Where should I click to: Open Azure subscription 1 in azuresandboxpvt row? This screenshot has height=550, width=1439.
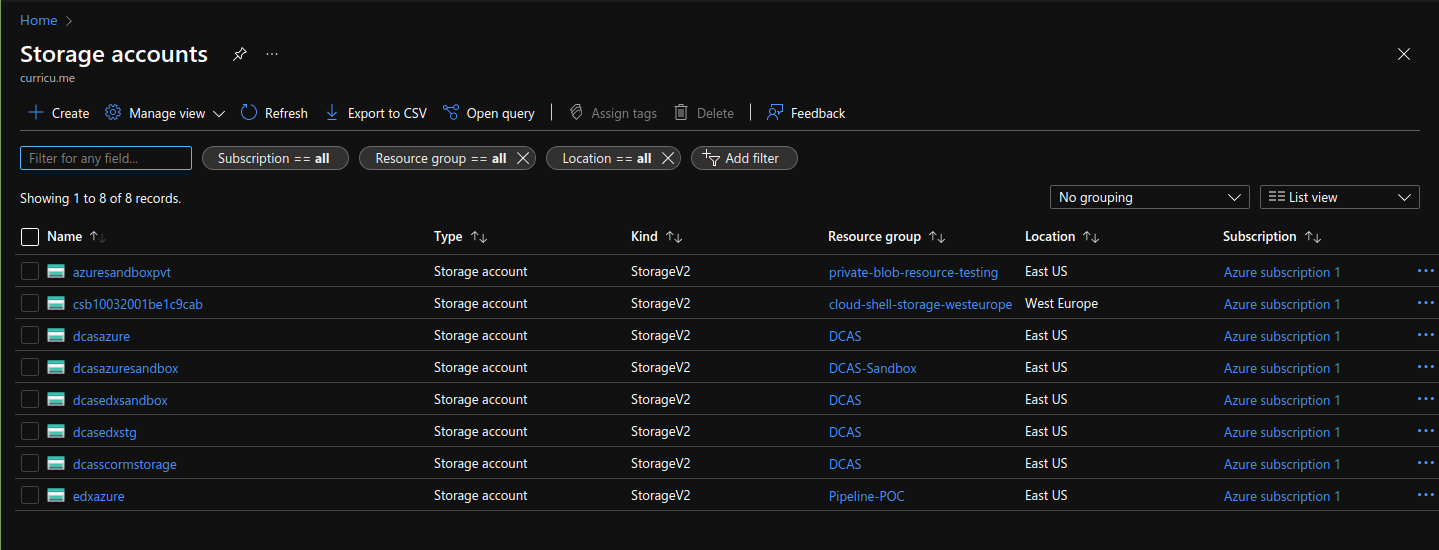(1282, 272)
